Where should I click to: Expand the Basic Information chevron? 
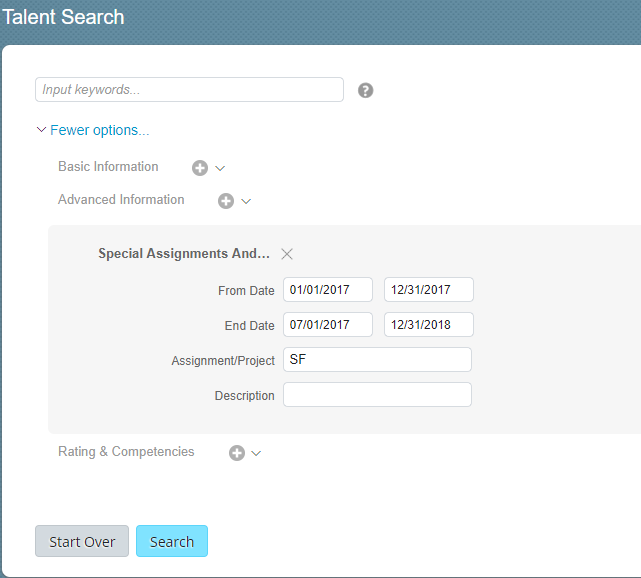[x=220, y=168]
